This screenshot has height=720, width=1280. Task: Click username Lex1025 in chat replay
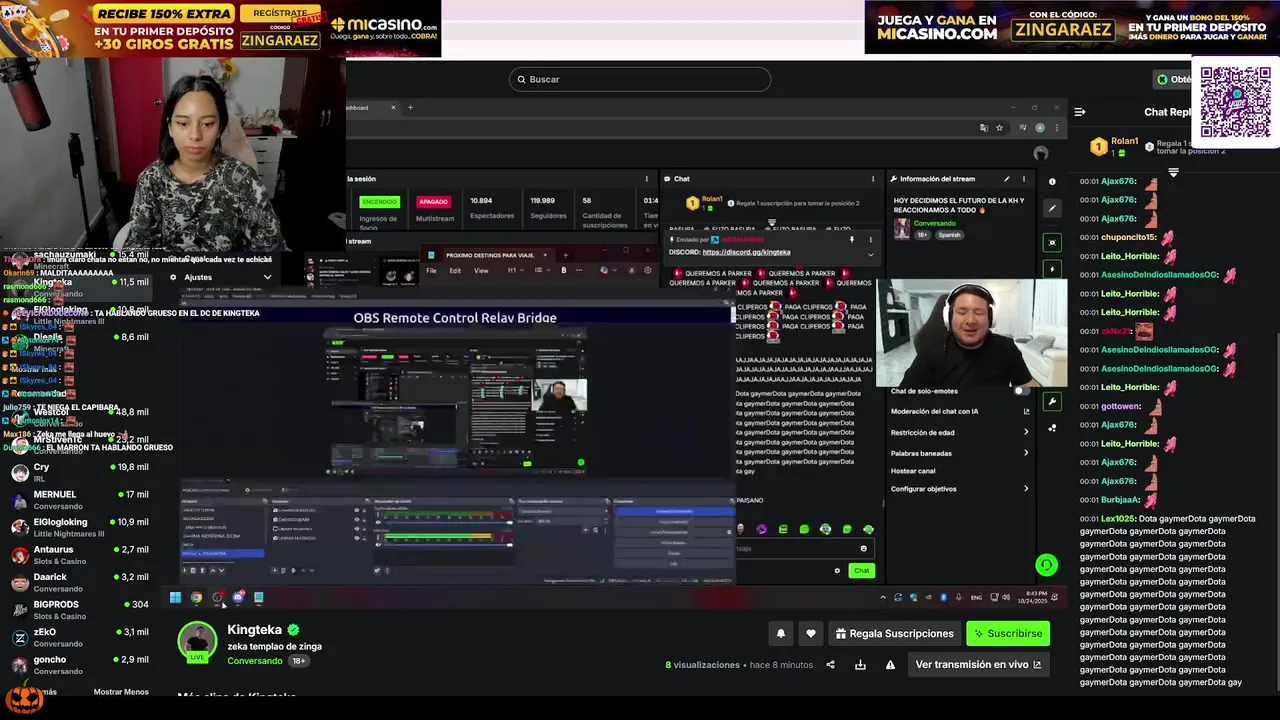coord(1118,519)
